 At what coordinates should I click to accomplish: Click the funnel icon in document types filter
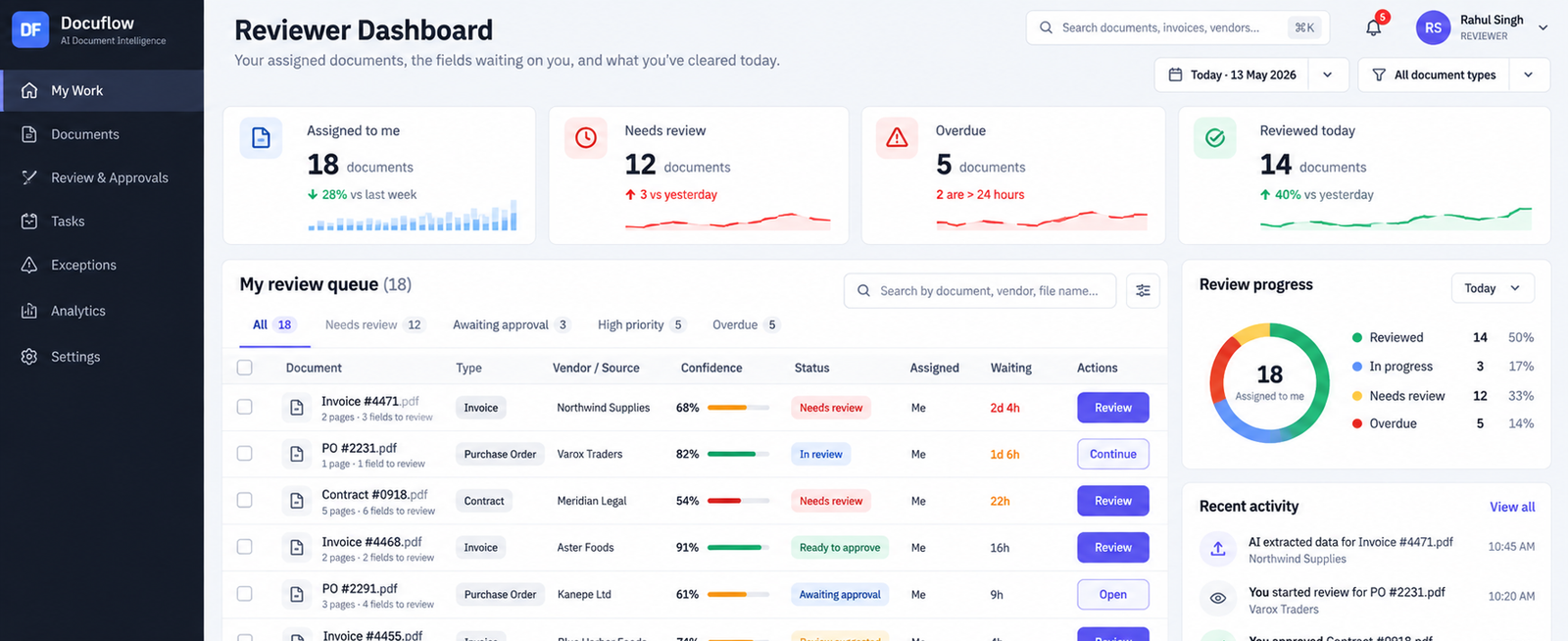(1379, 74)
